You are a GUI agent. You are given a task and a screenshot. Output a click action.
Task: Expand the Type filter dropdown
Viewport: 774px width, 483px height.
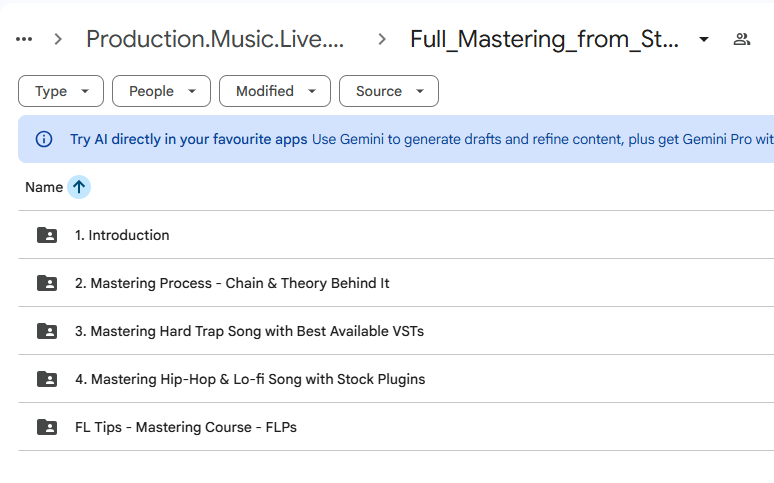61,91
